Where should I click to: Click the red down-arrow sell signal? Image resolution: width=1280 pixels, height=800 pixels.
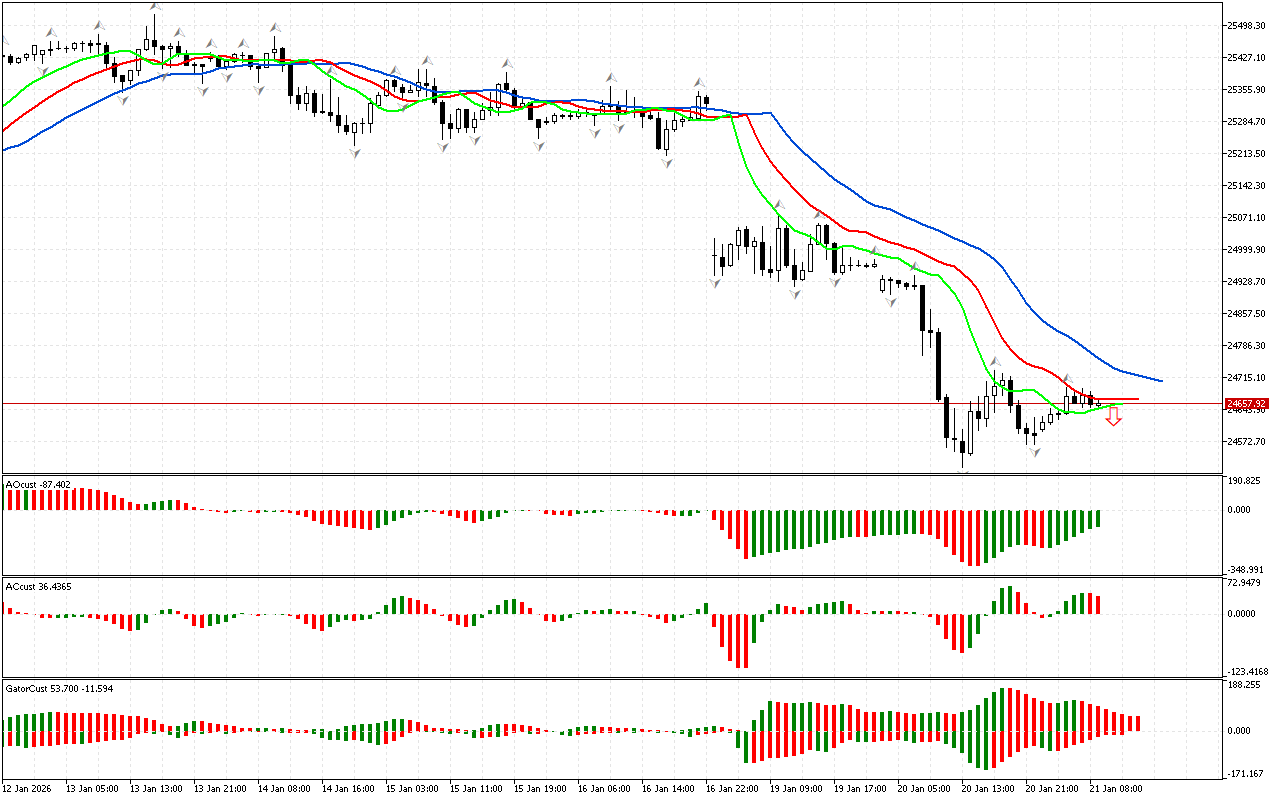tap(1113, 417)
